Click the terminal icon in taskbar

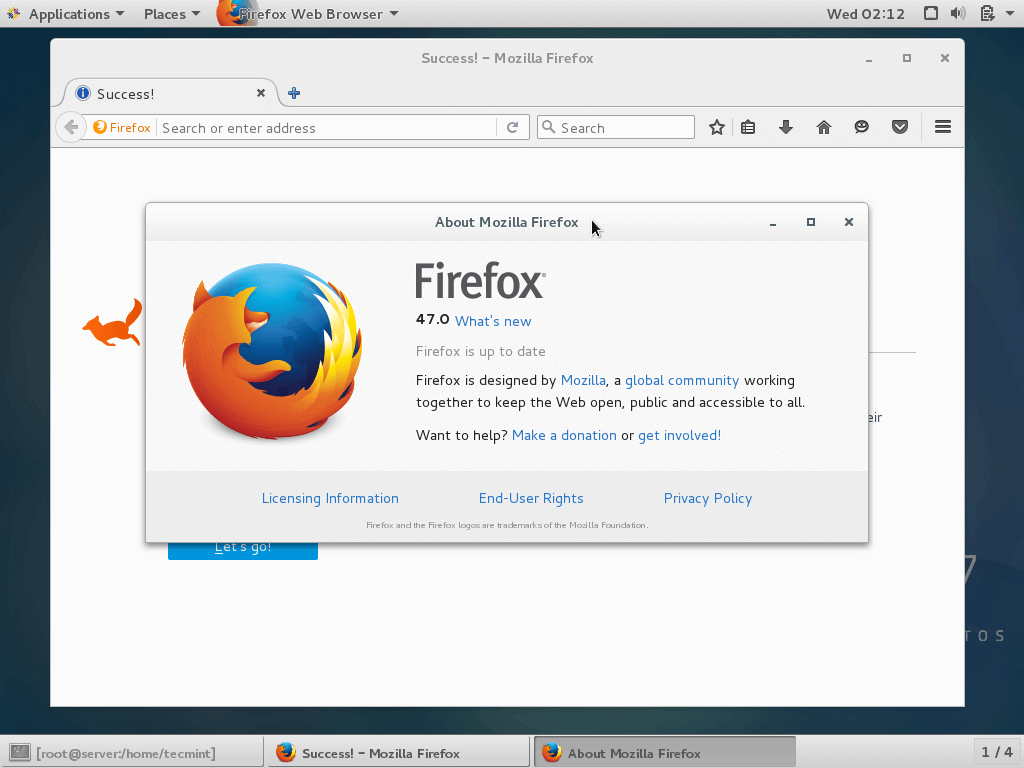point(20,752)
